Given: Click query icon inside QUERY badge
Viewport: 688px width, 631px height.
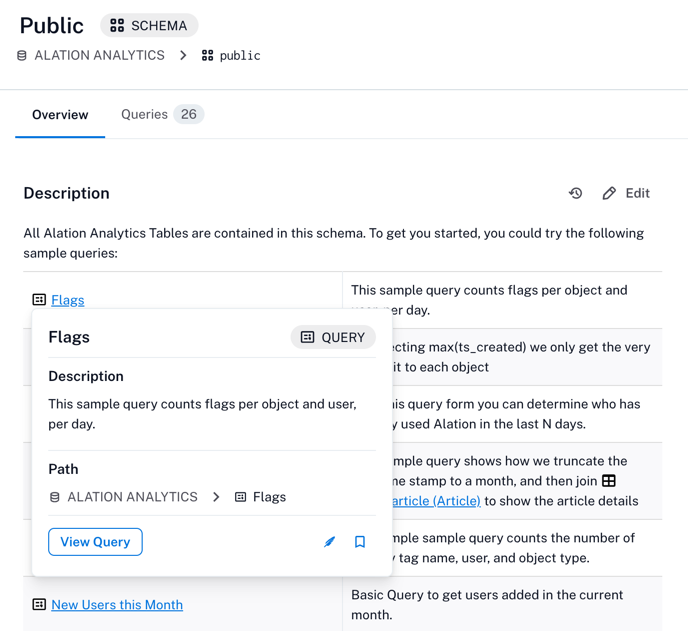Looking at the screenshot, I should pyautogui.click(x=307, y=337).
